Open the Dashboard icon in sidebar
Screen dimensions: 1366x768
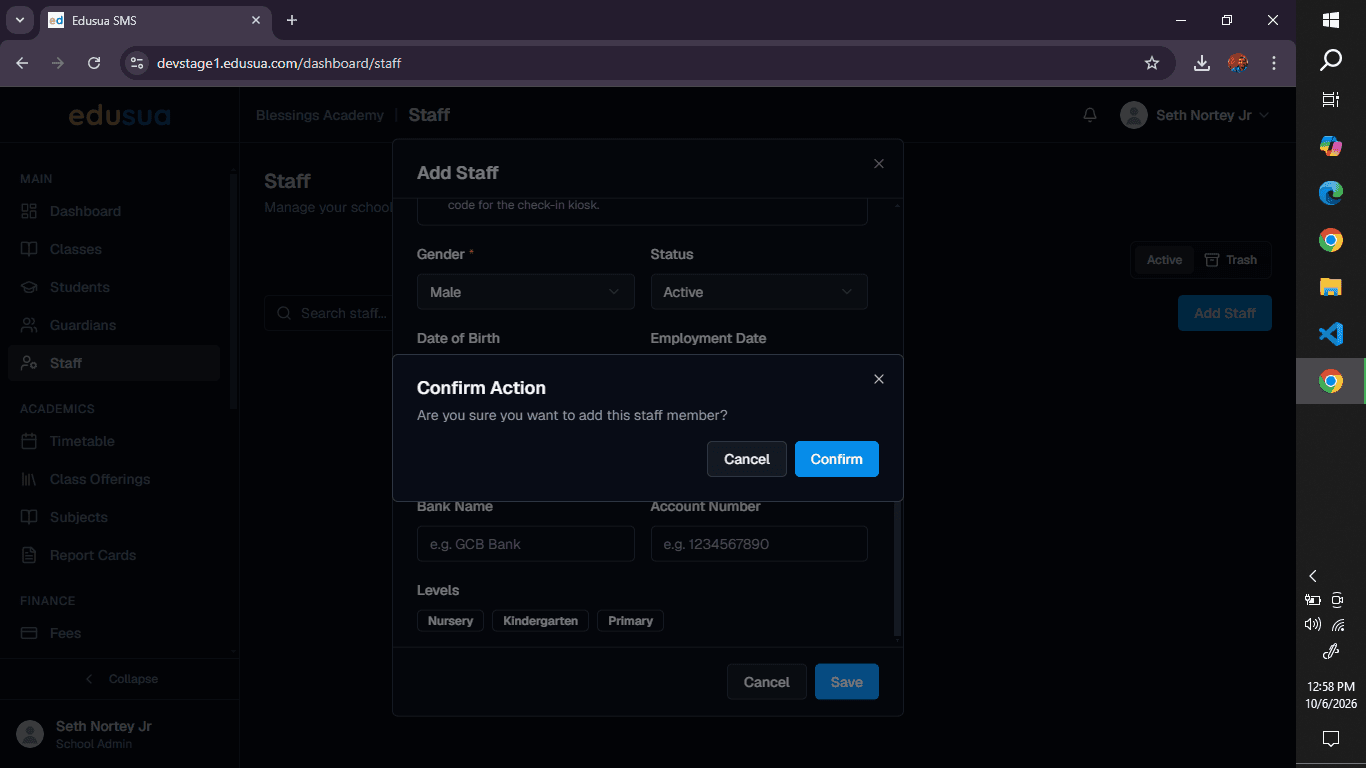(29, 211)
